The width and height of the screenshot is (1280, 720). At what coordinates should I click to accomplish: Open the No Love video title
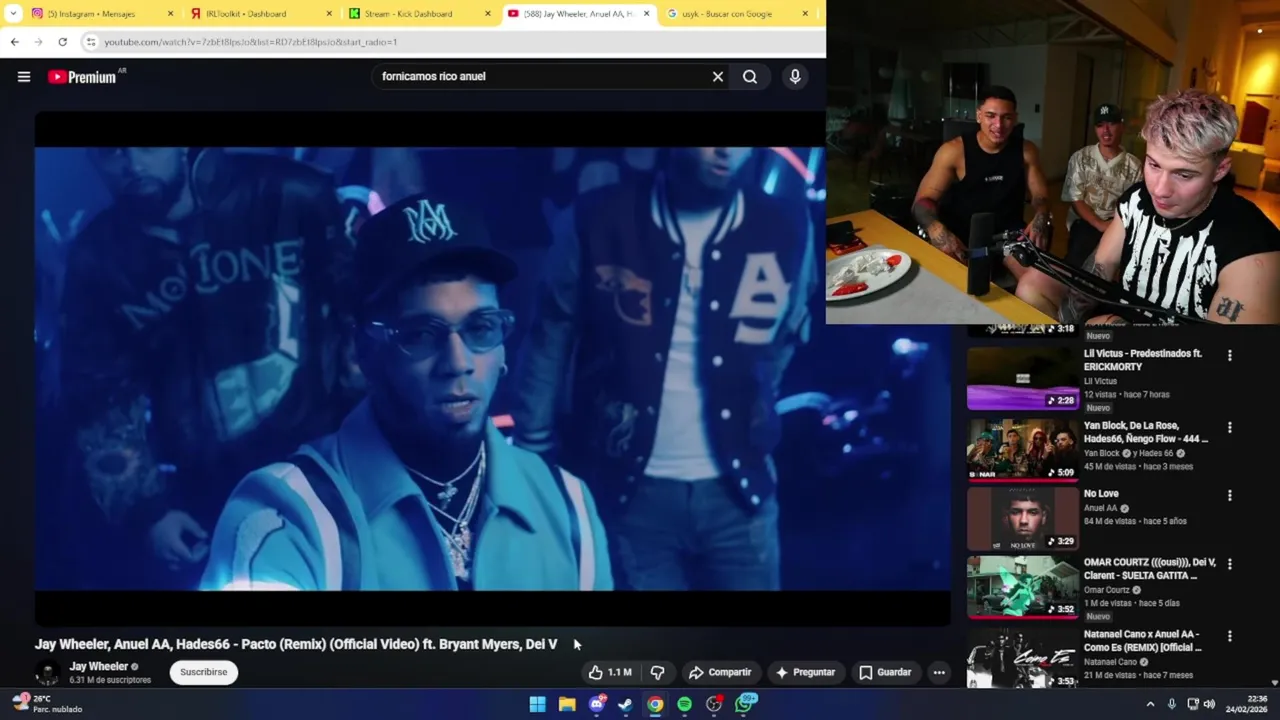1101,494
